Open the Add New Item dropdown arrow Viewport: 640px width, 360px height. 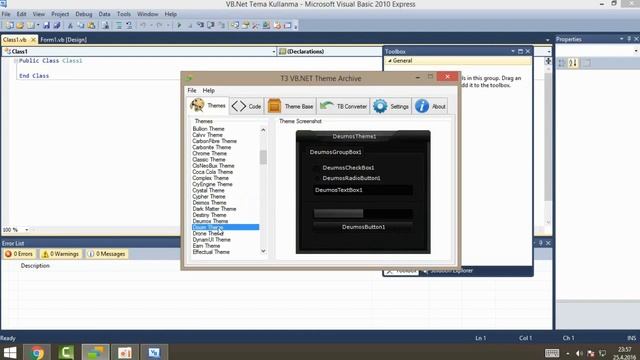38,25
